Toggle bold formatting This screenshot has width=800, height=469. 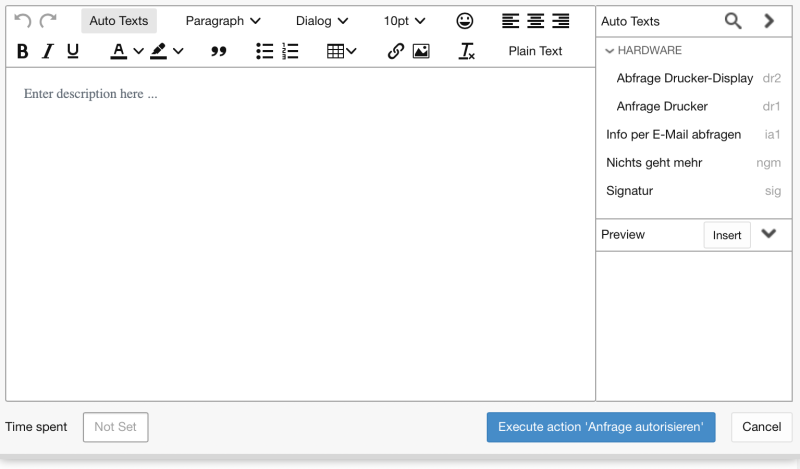point(23,51)
